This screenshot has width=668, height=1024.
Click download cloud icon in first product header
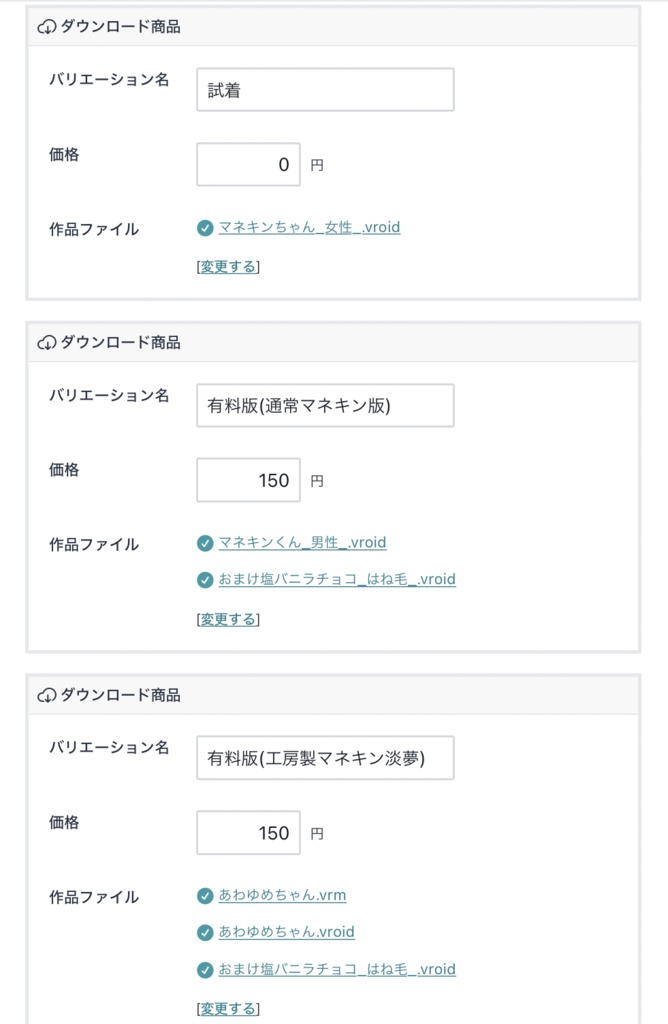pyautogui.click(x=46, y=27)
